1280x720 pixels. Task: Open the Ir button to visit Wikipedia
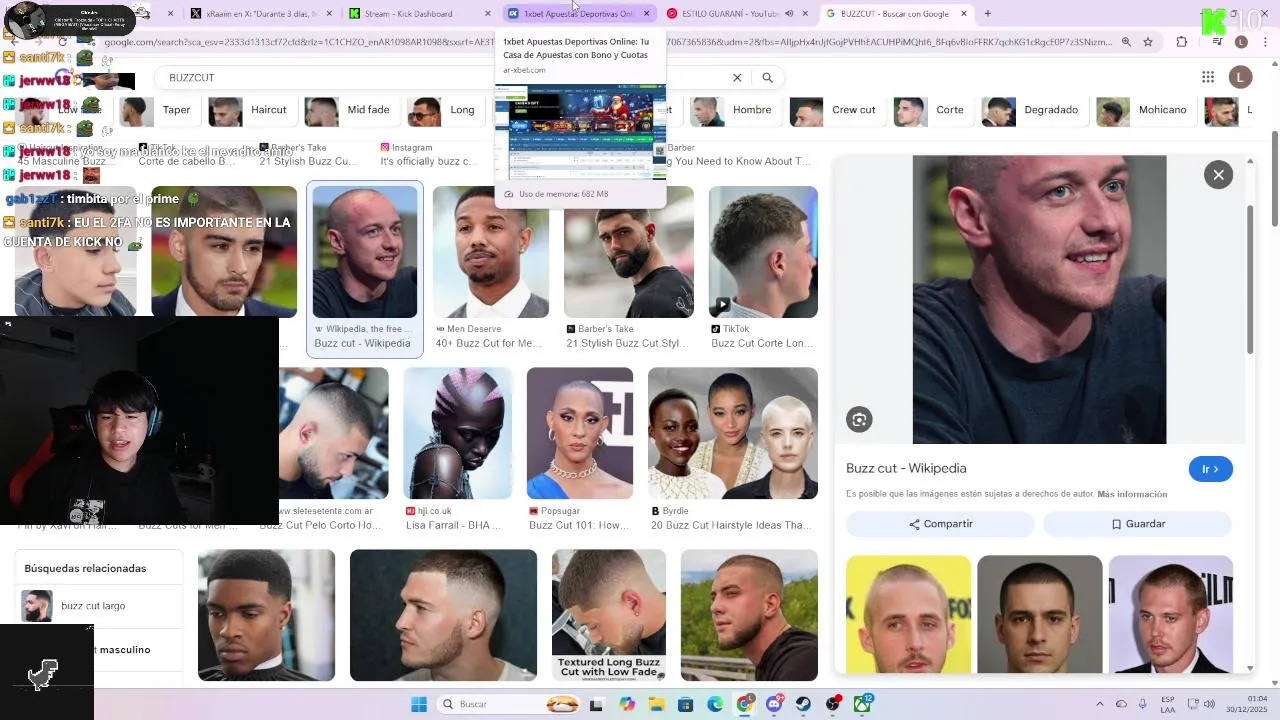pos(1210,469)
